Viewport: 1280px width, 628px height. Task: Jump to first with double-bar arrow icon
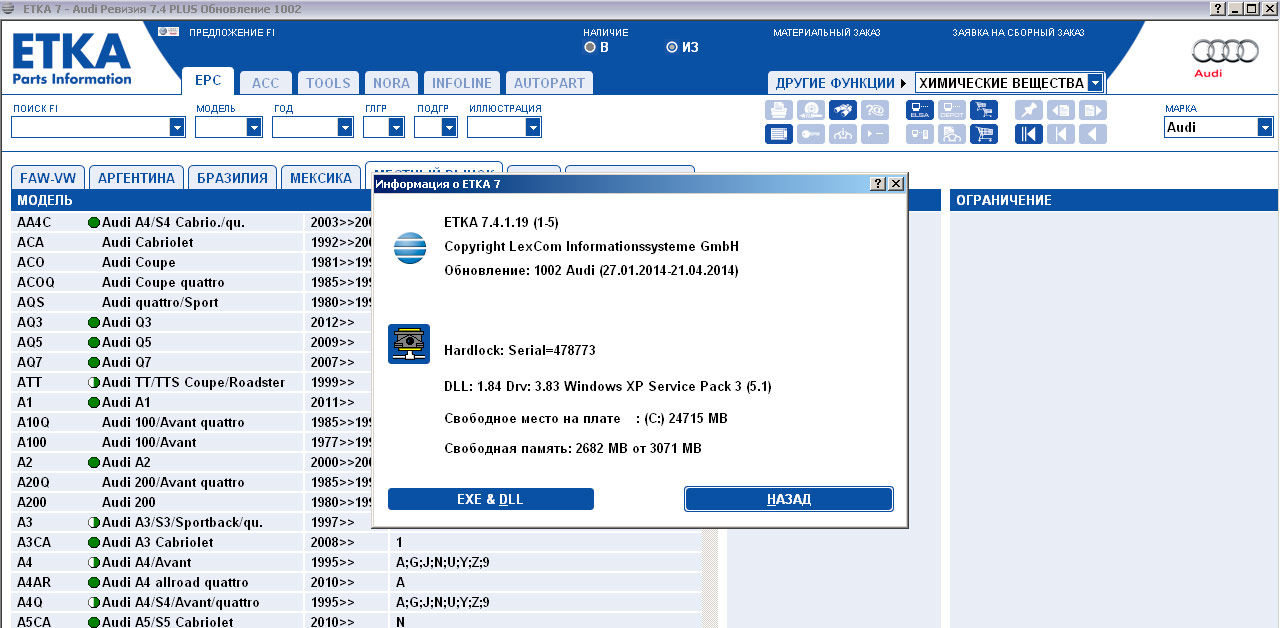1029,134
